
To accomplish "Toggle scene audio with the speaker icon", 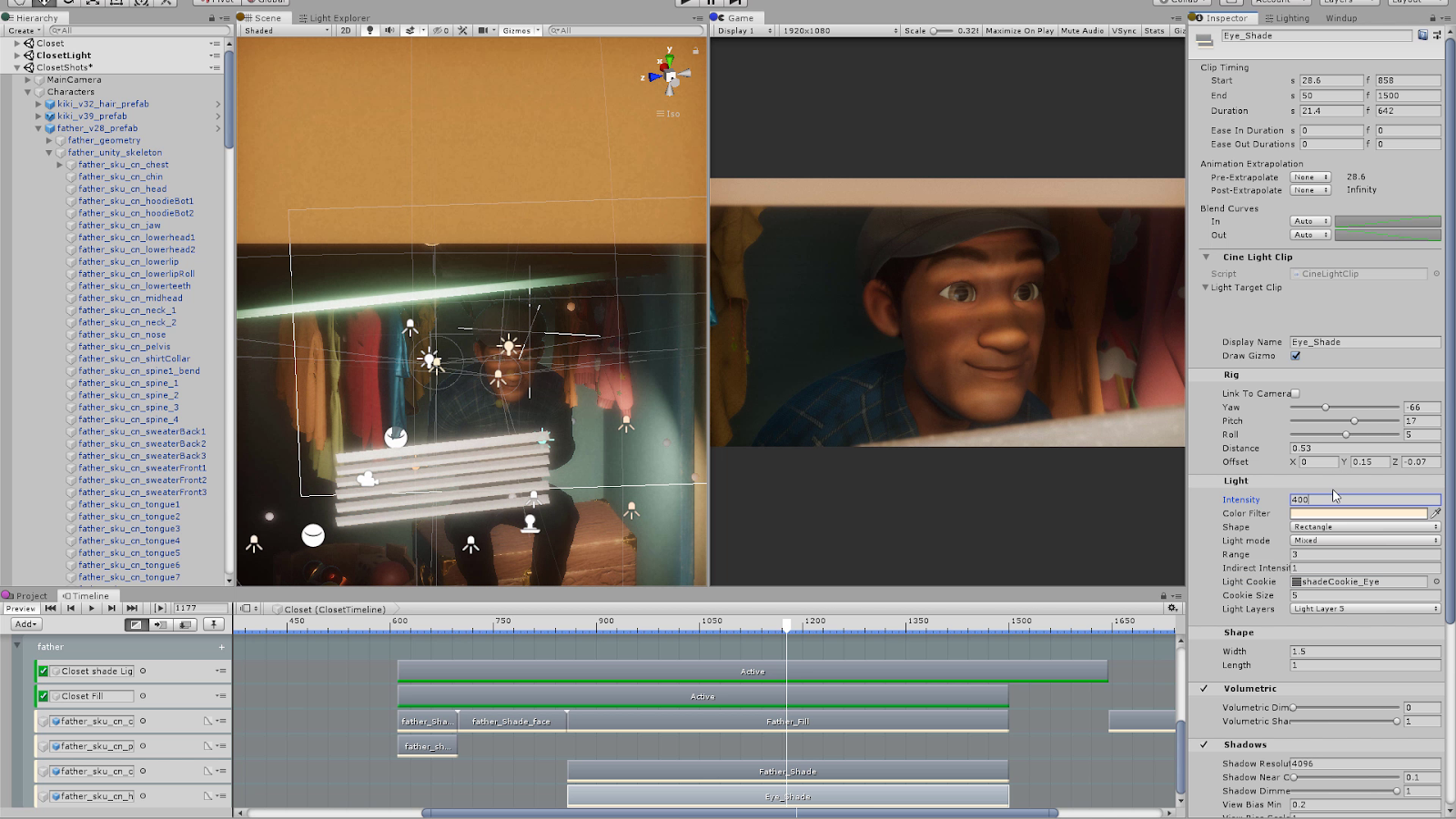I will 389,30.
